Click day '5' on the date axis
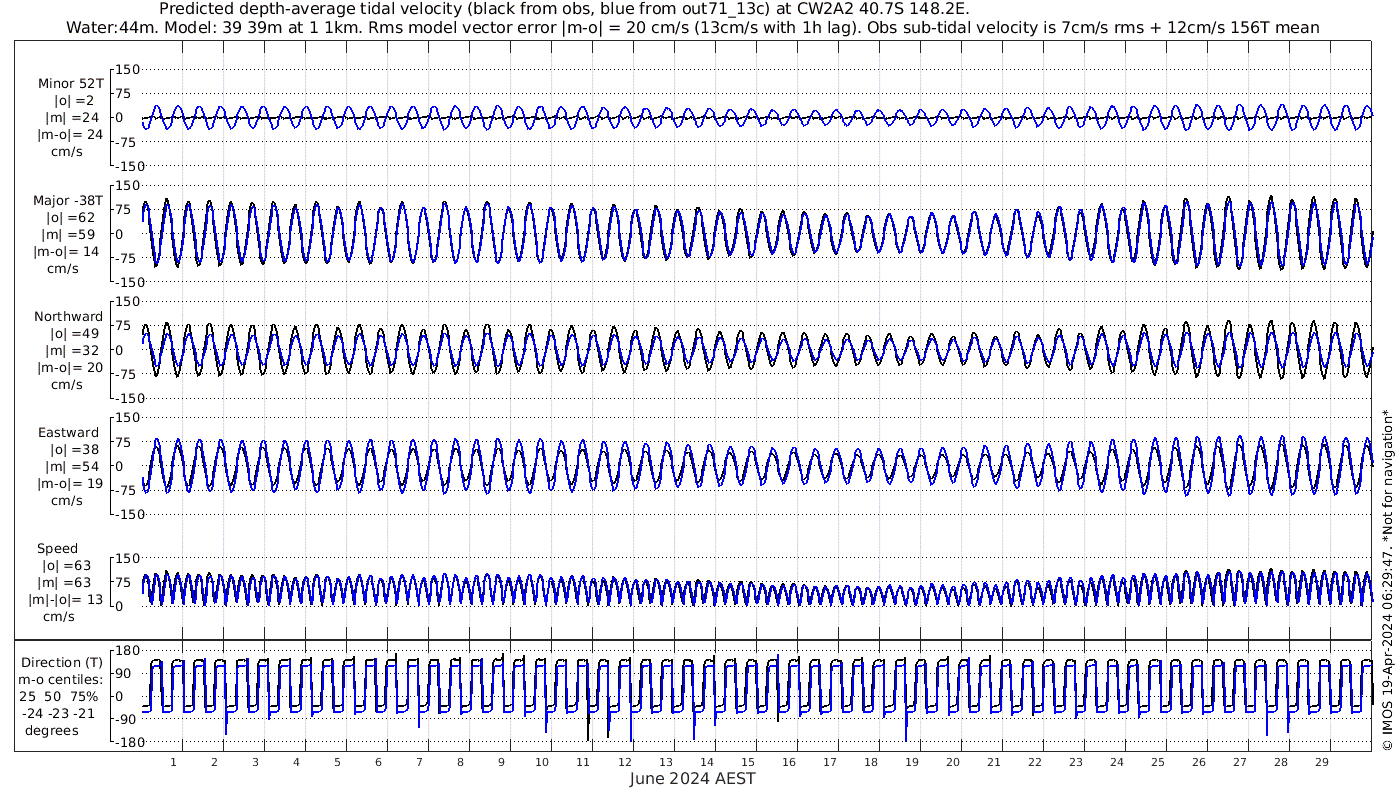Image resolution: width=1400 pixels, height=800 pixels. pos(337,762)
